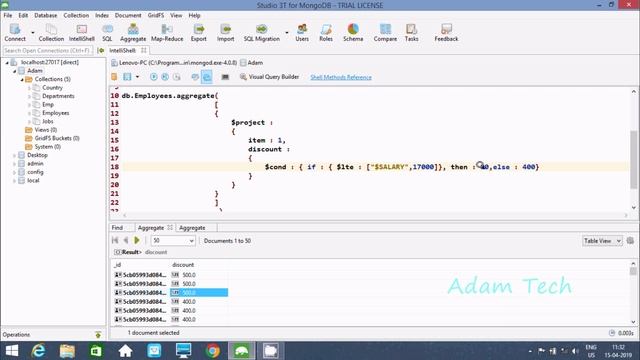The width and height of the screenshot is (640, 360).
Task: Go to next results page green arrow
Action: (x=137, y=240)
